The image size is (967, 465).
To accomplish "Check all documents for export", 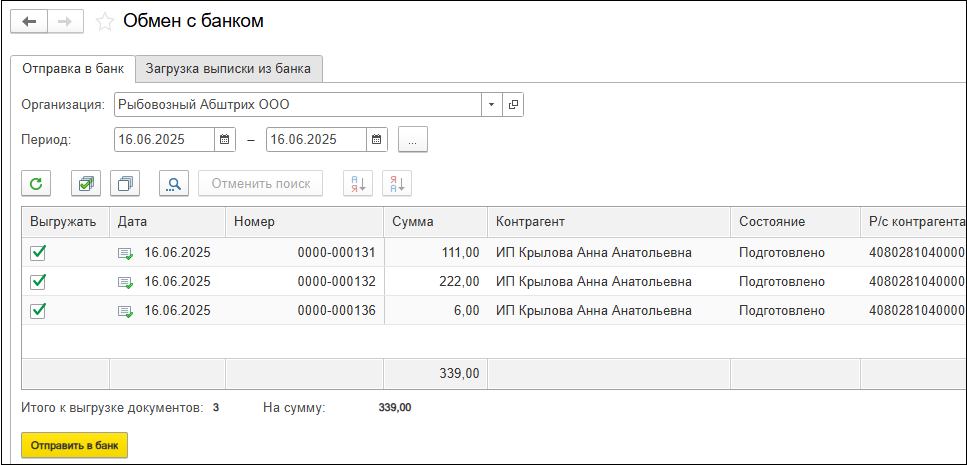I will 86,183.
